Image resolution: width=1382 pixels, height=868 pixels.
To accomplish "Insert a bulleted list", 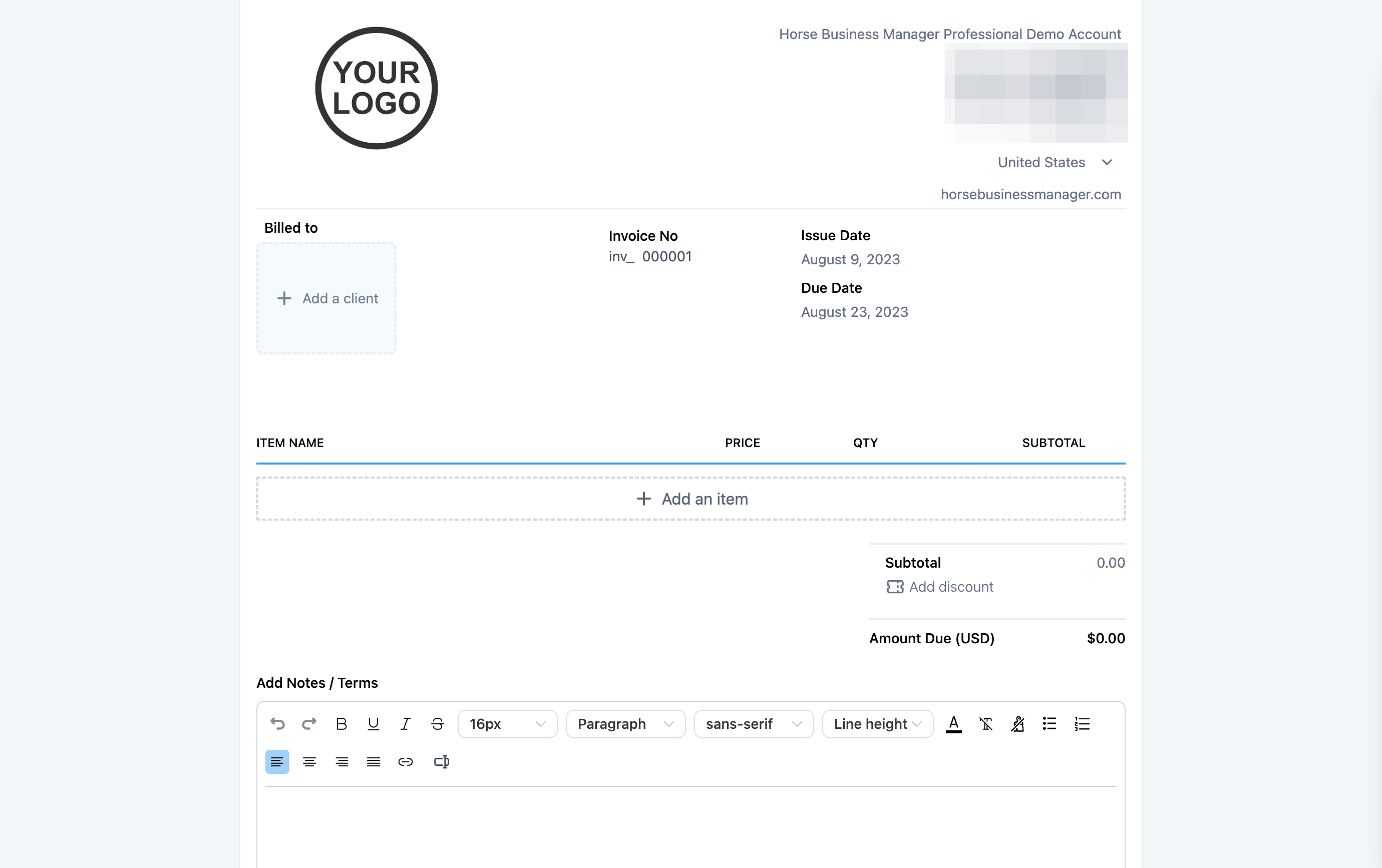I will (1050, 724).
